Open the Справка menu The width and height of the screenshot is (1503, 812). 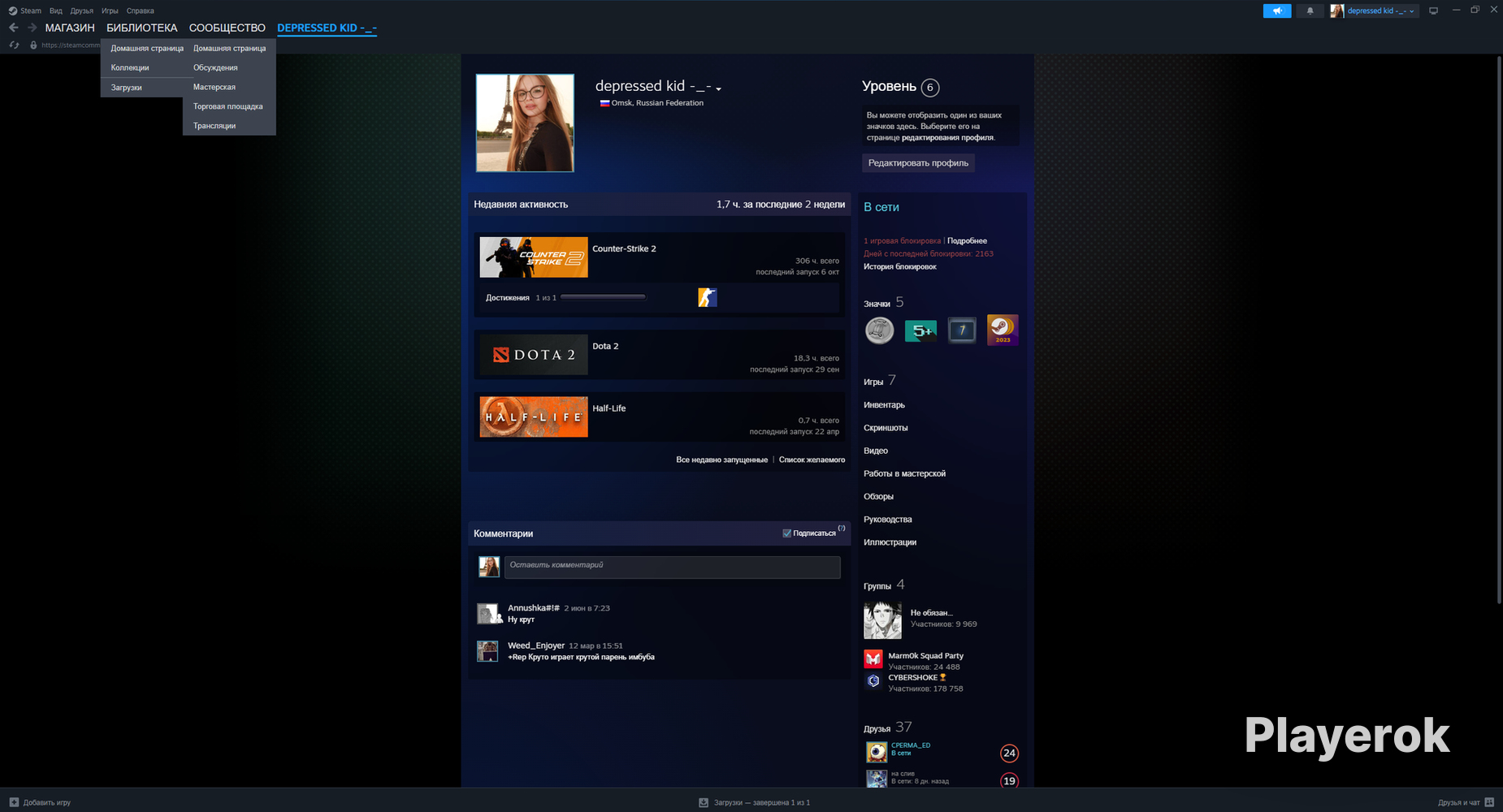click(141, 11)
